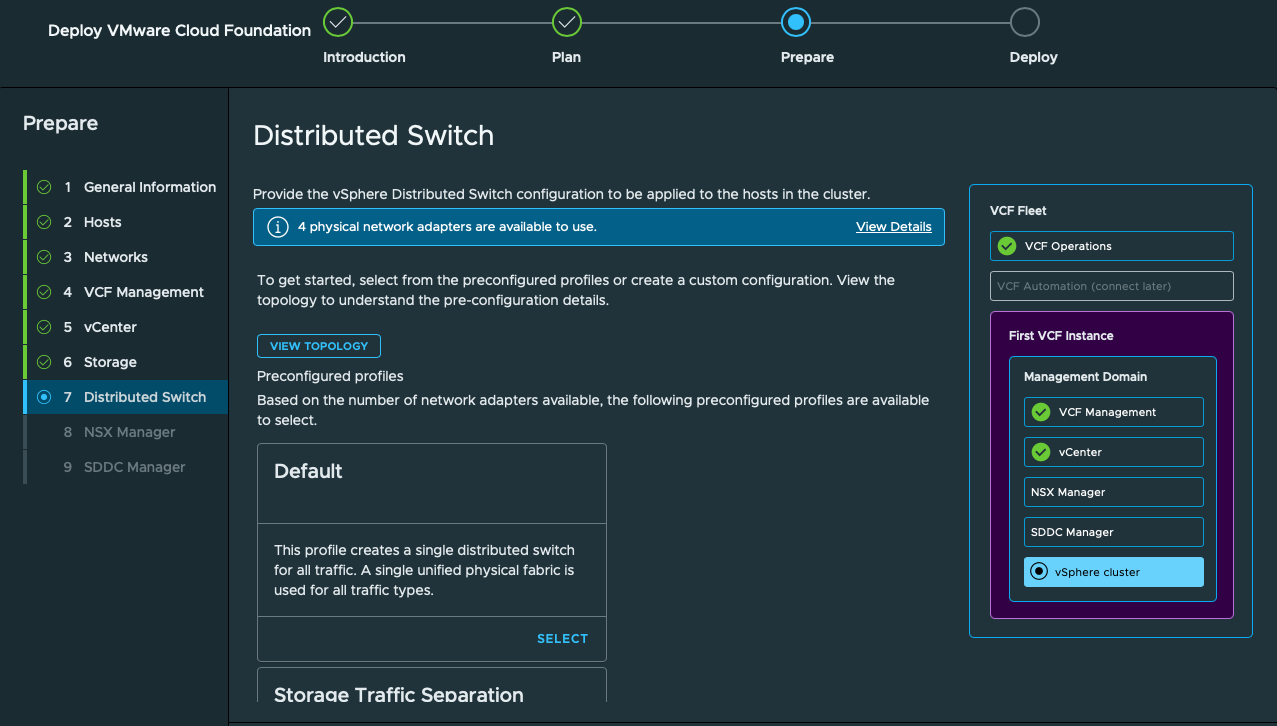Click NSX Manager box in Management Domain

(1113, 492)
